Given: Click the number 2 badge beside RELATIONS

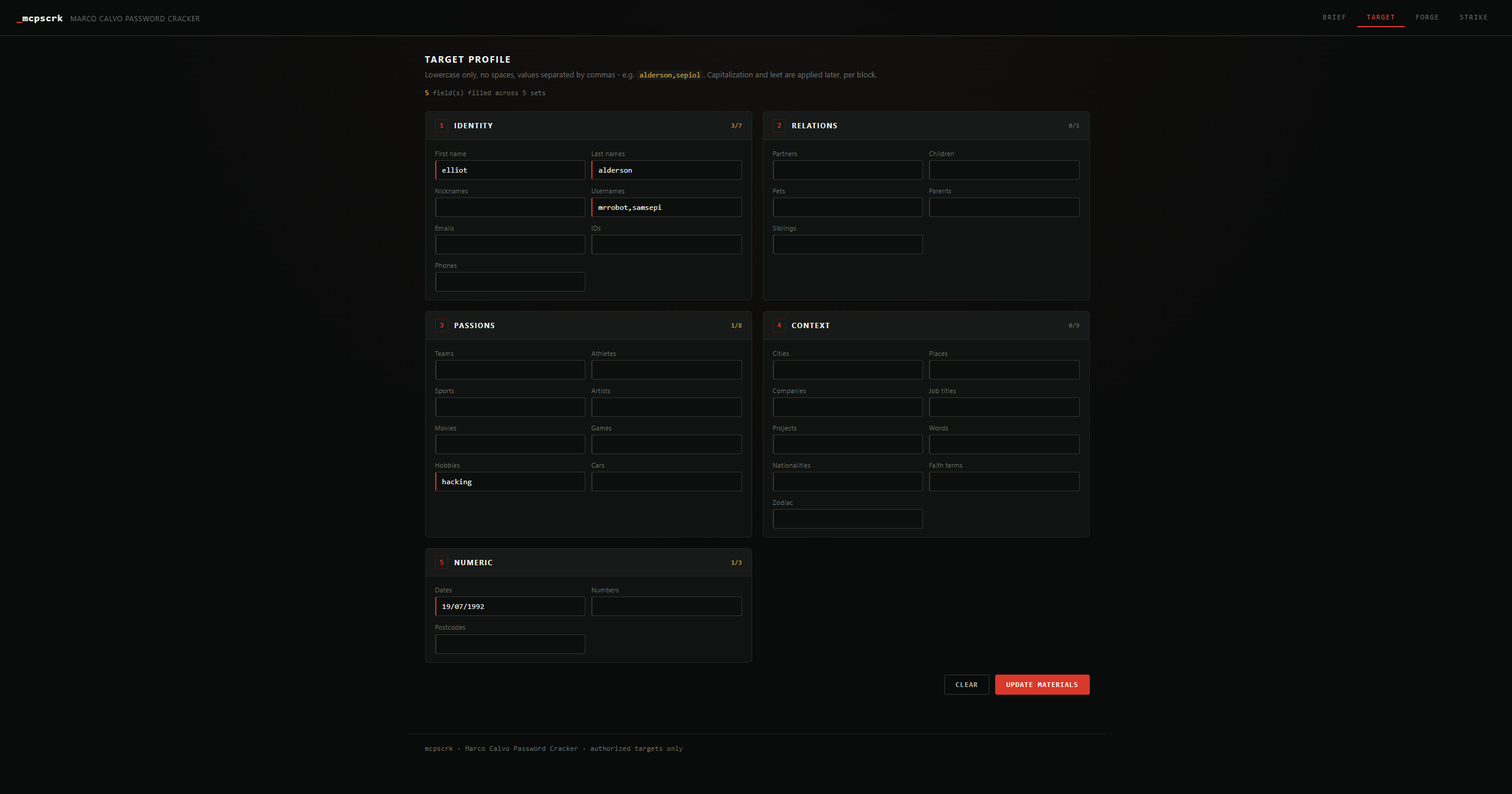Looking at the screenshot, I should tap(779, 126).
